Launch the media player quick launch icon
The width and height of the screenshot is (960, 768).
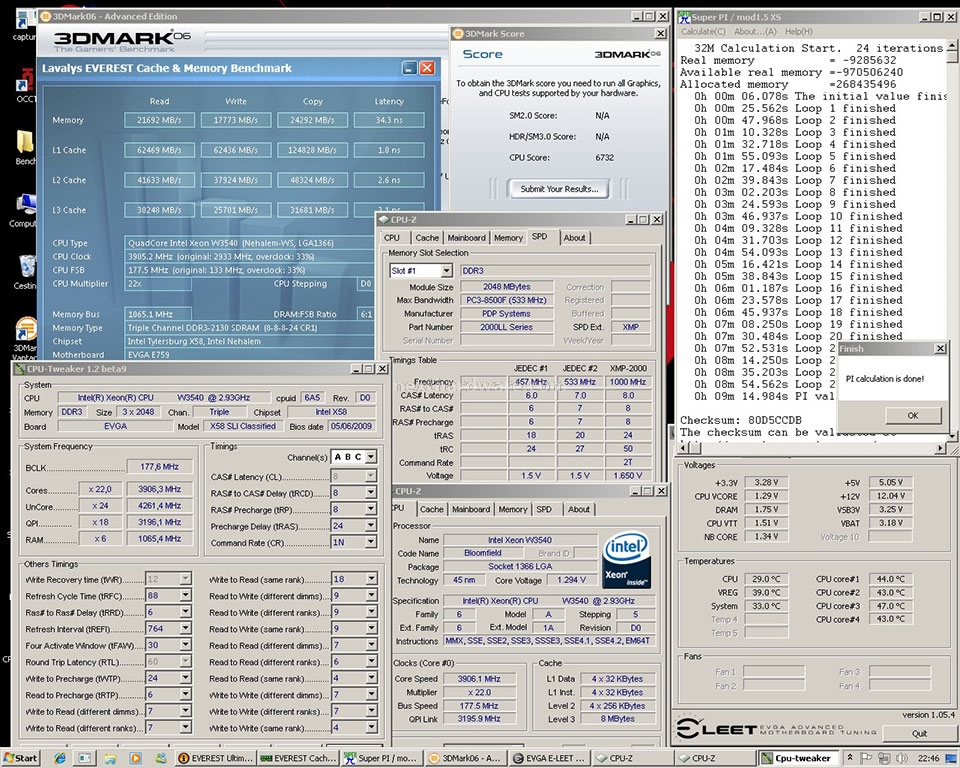[135, 758]
